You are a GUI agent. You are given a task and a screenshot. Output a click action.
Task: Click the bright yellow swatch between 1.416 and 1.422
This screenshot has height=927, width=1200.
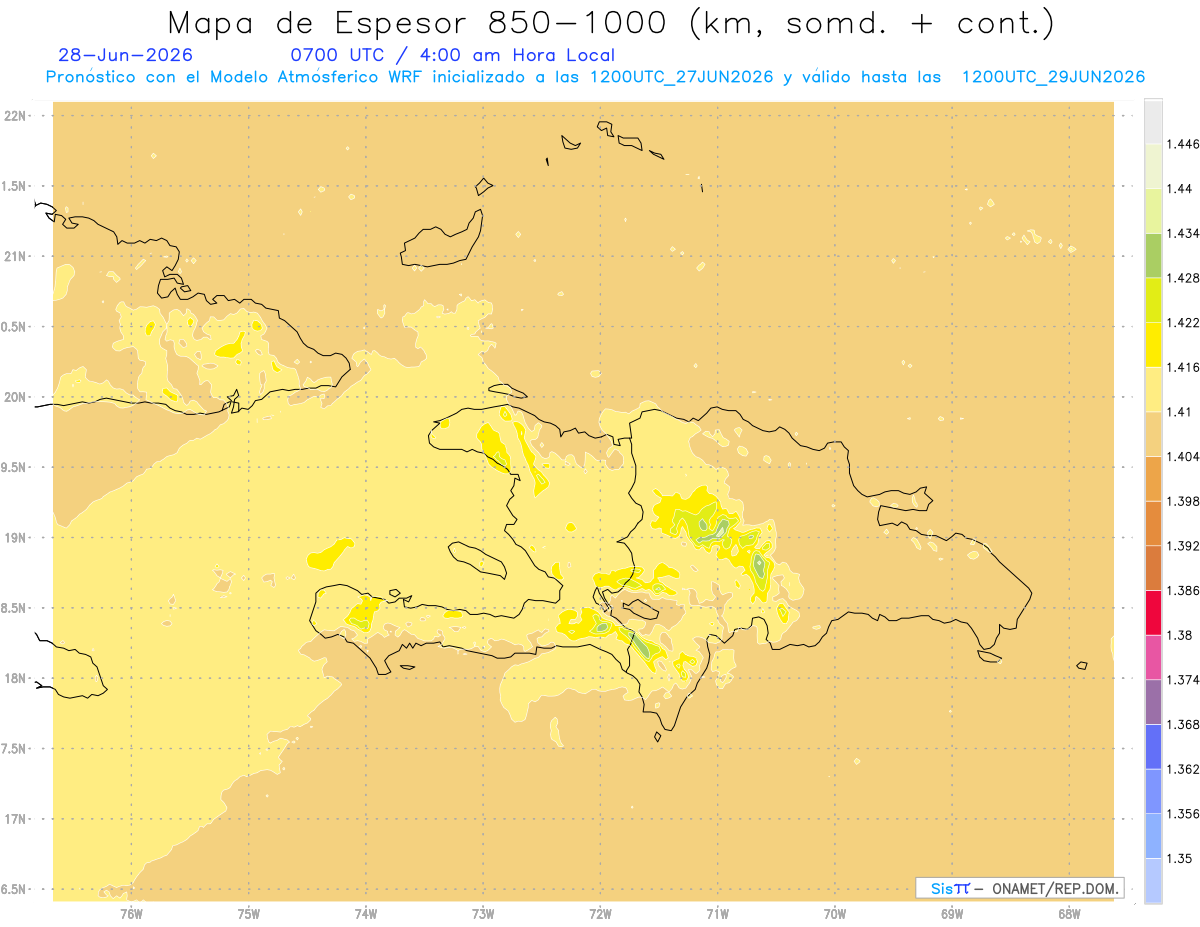[1153, 344]
